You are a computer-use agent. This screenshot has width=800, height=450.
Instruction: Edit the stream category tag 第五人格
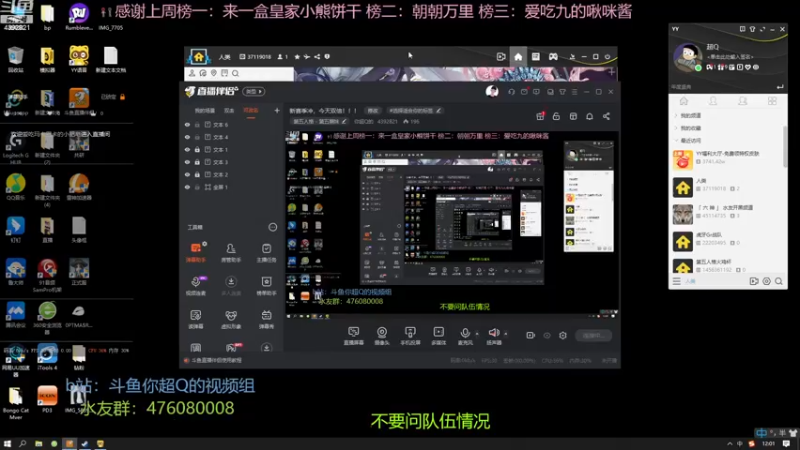tap(319, 121)
